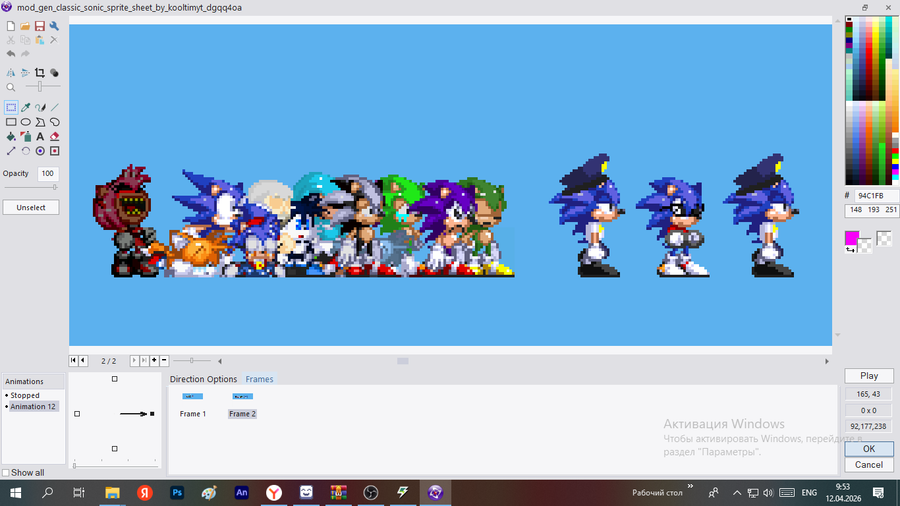Click the Cancel button
Viewport: 900px width, 506px height.
tap(869, 465)
